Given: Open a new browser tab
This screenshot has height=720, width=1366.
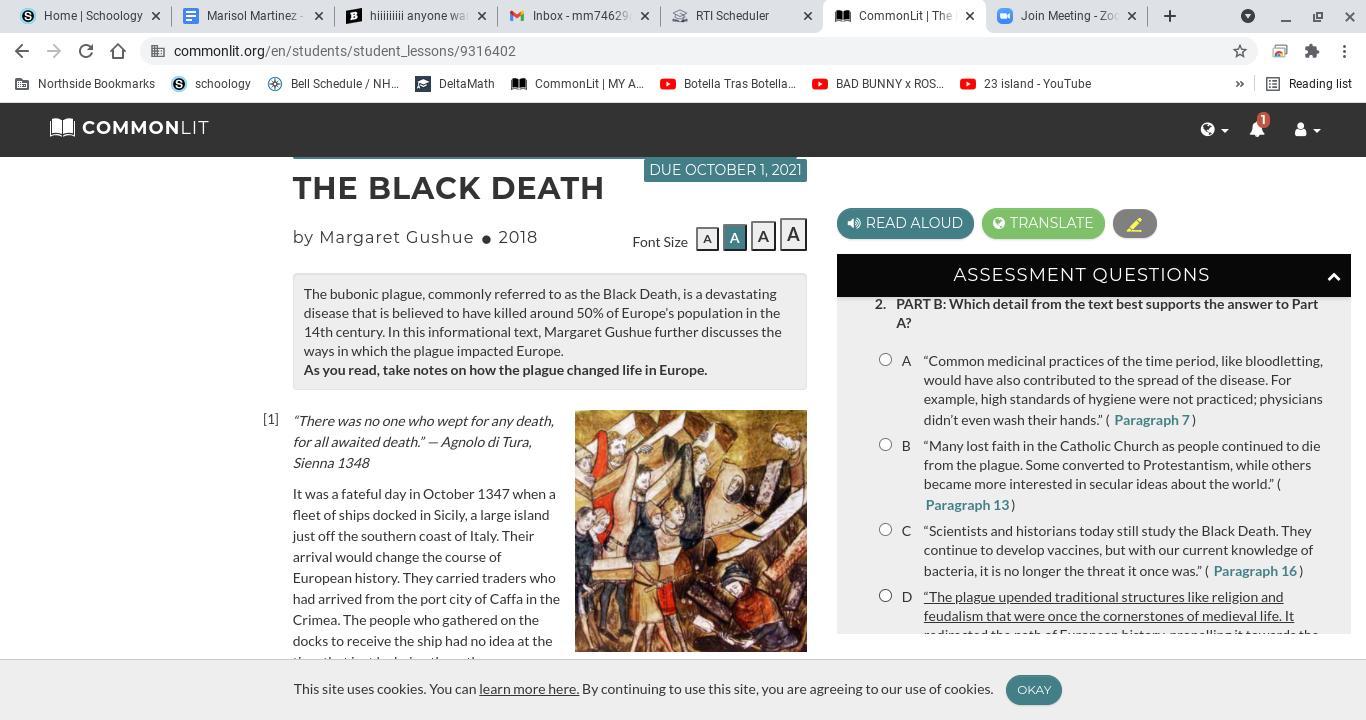Looking at the screenshot, I should [1169, 16].
